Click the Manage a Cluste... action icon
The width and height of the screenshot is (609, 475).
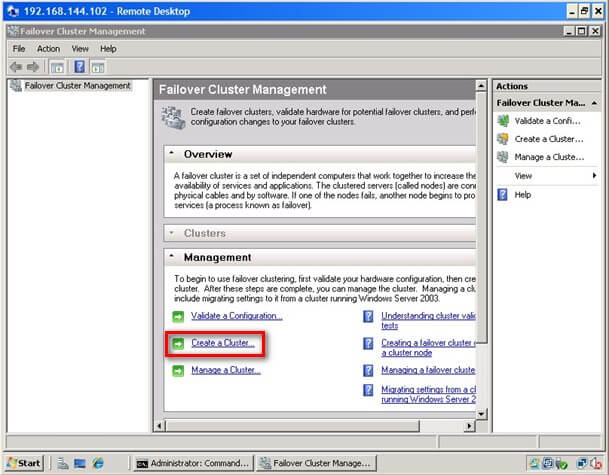click(503, 157)
